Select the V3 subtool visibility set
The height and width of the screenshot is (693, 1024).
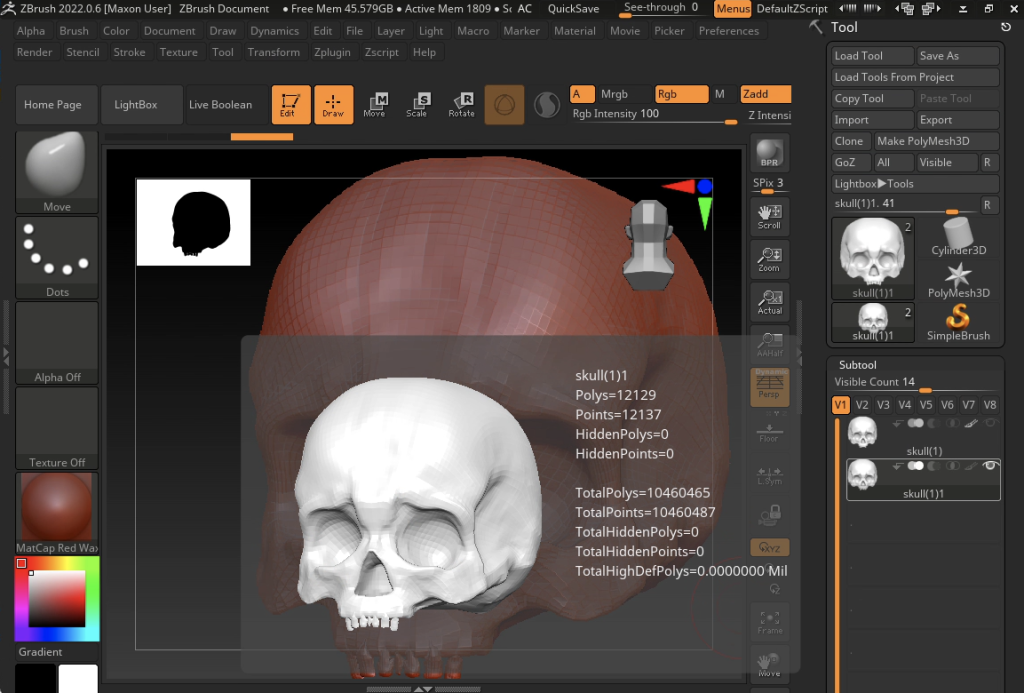click(x=883, y=405)
